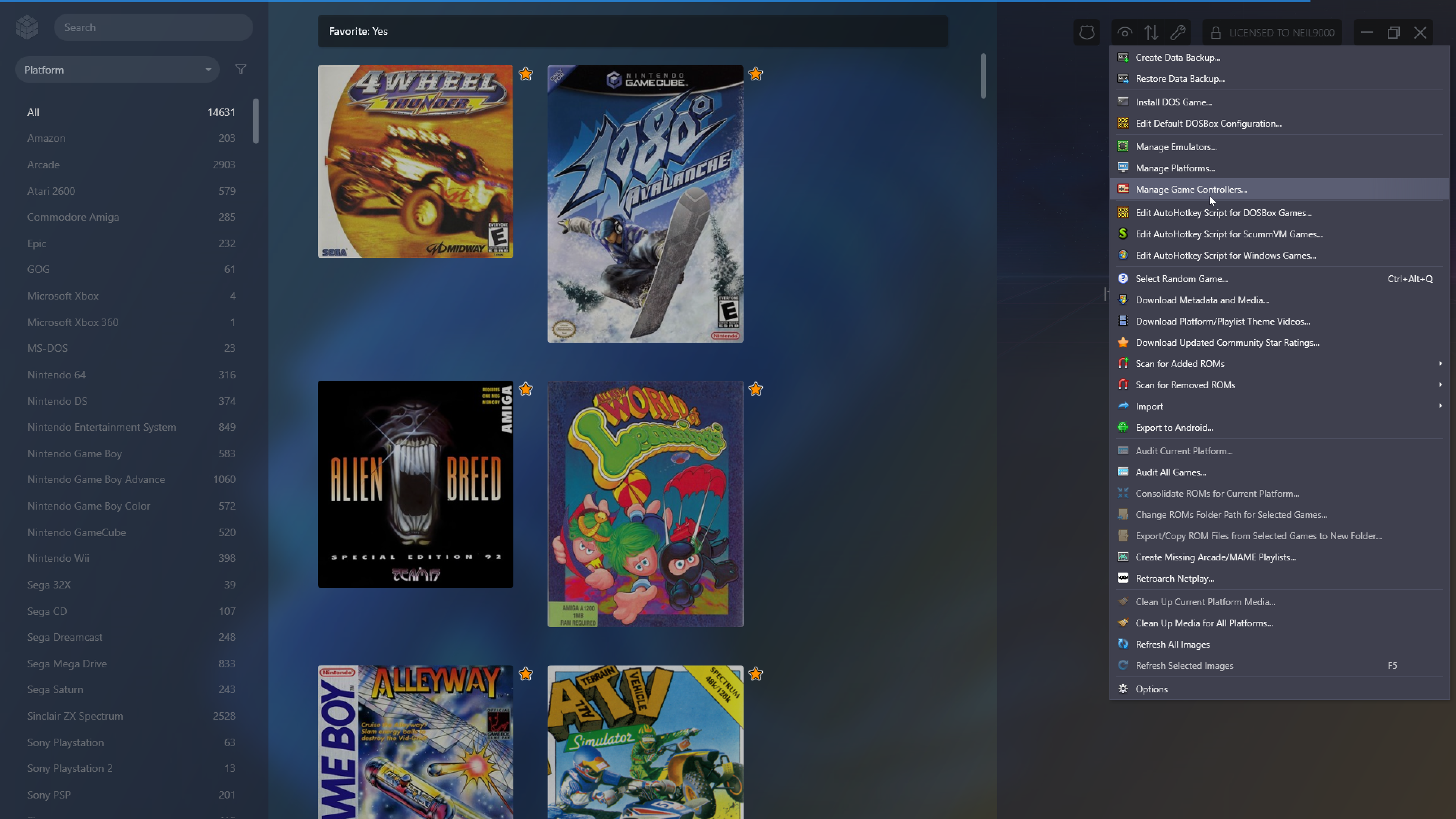Click the Select Random Game question icon
The height and width of the screenshot is (819, 1456).
1123,279
